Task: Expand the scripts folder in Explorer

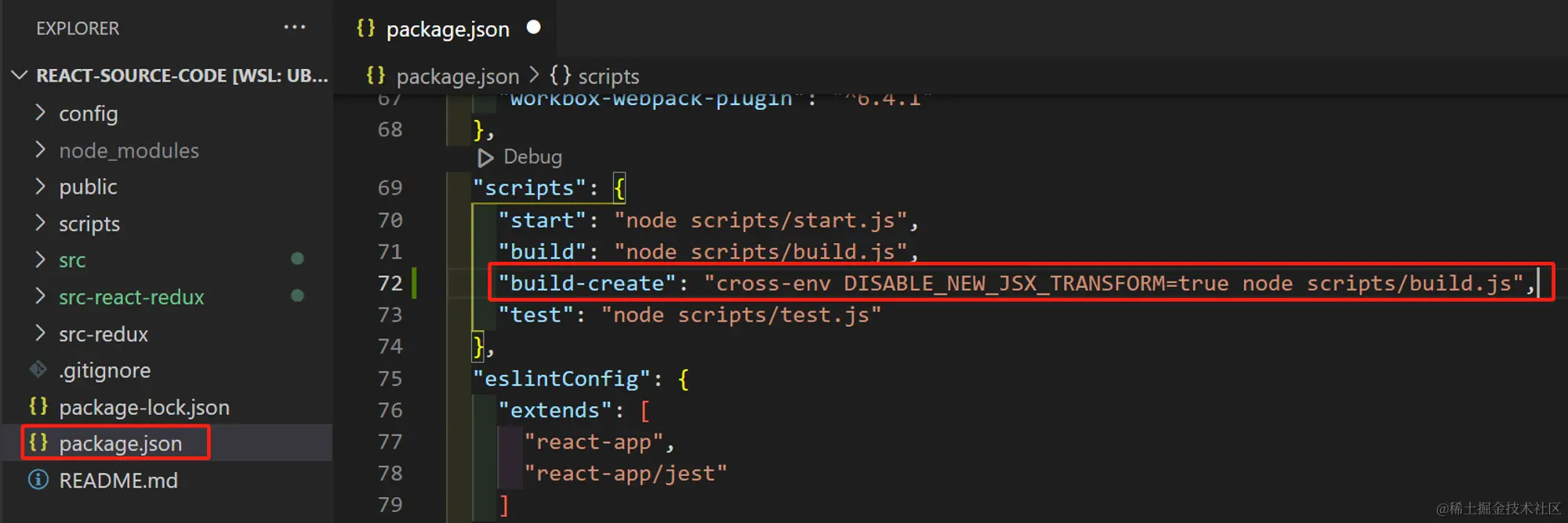Action: [x=41, y=223]
